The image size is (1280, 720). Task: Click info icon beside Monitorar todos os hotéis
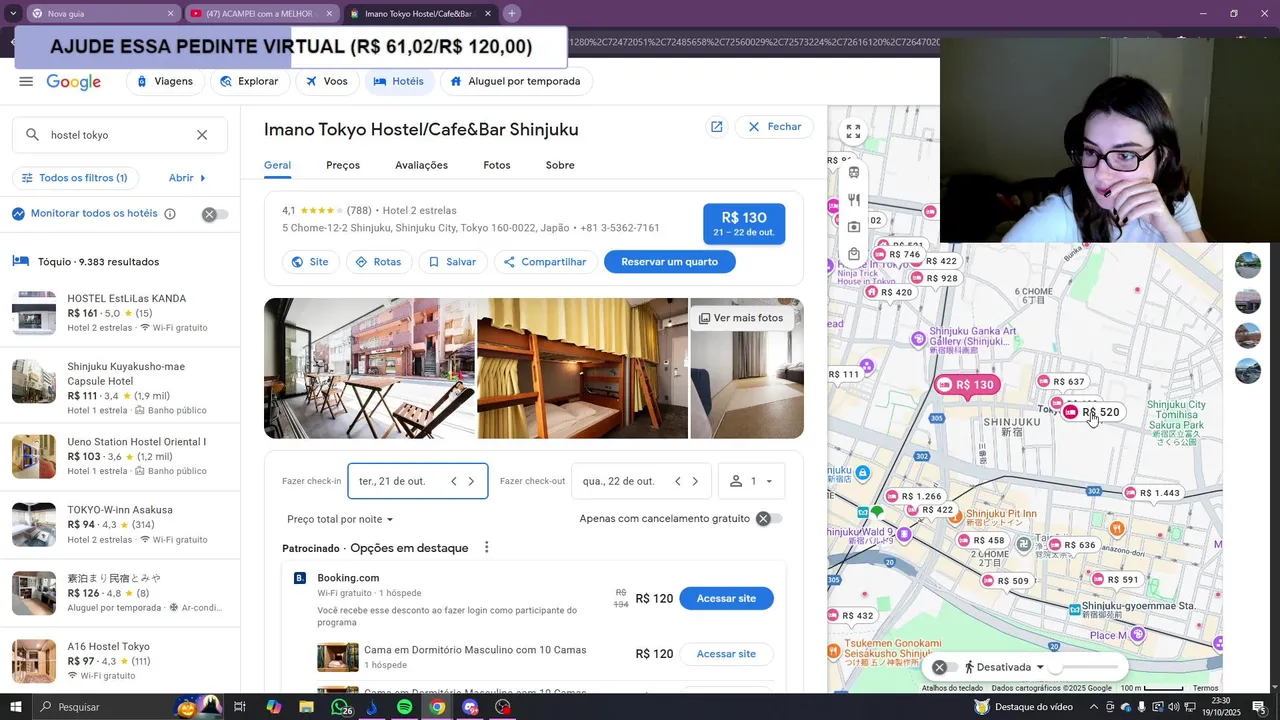click(170, 214)
